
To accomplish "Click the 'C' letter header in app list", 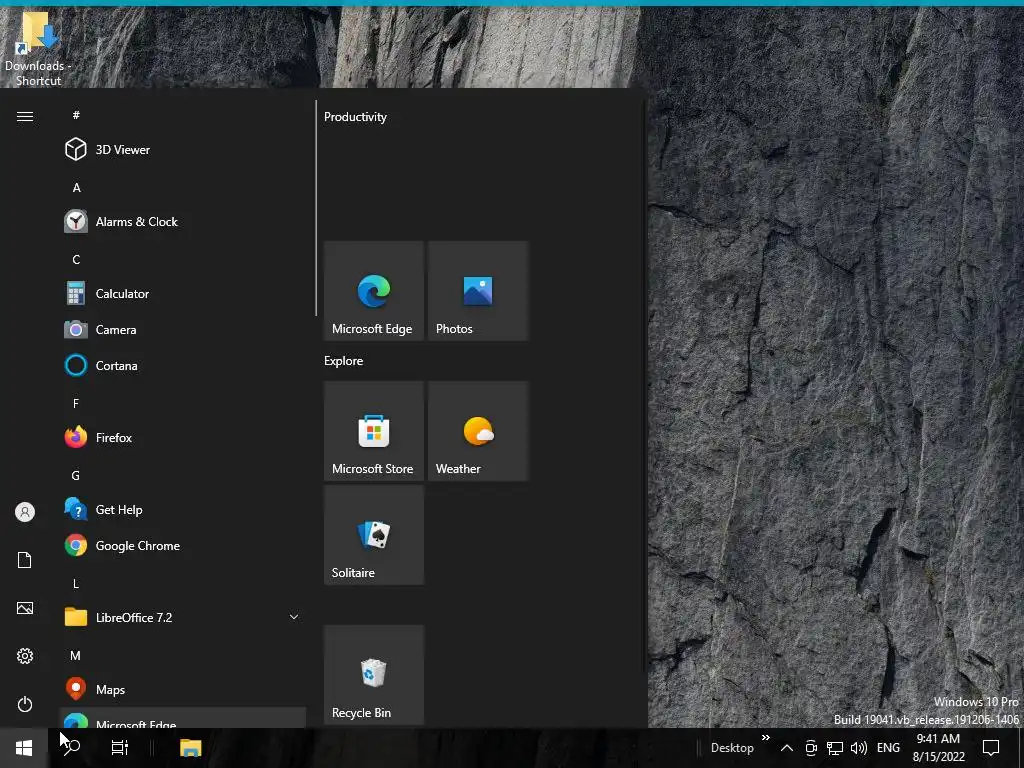I will 76,260.
